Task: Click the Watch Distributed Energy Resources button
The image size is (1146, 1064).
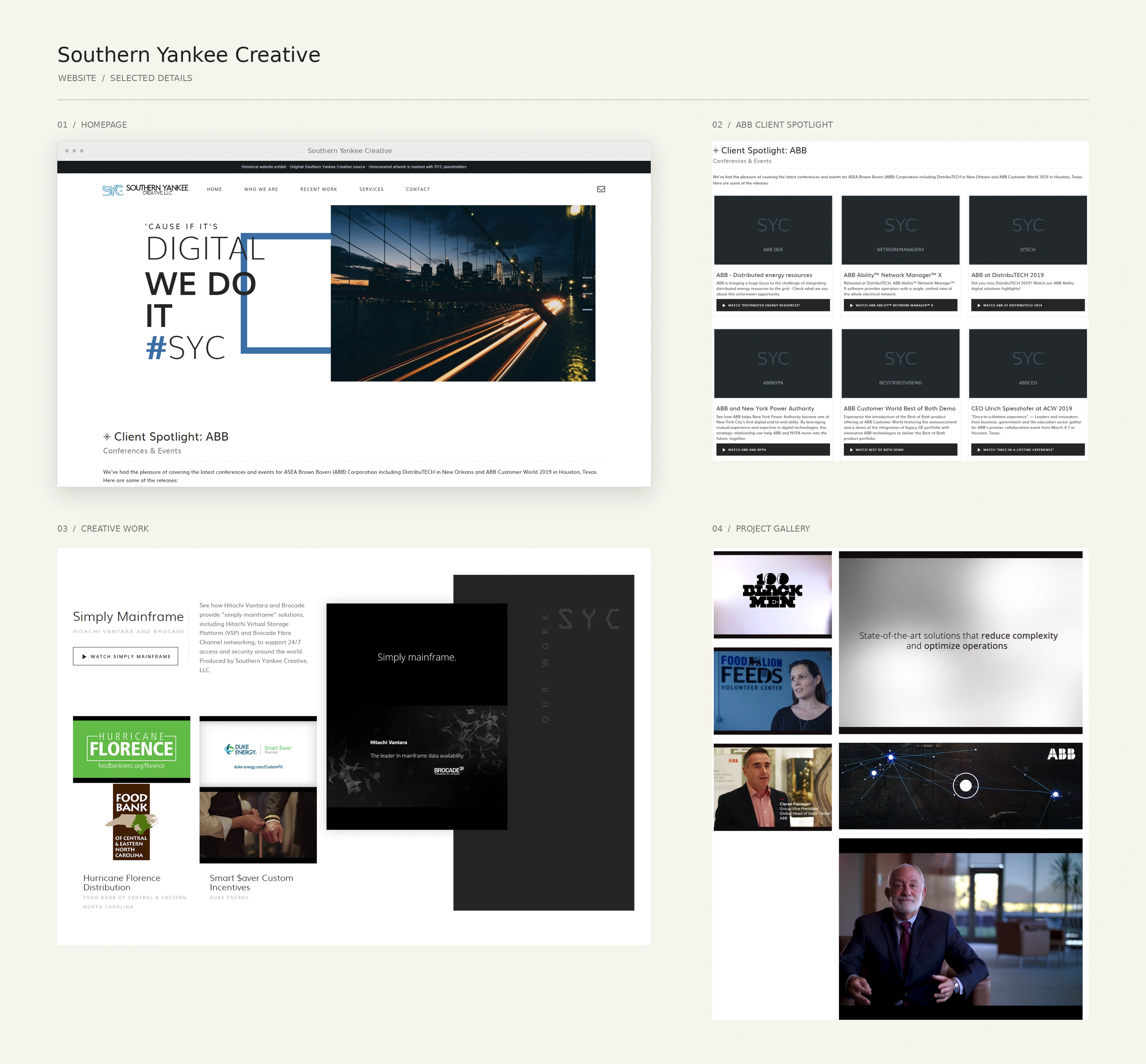Action: coord(773,305)
